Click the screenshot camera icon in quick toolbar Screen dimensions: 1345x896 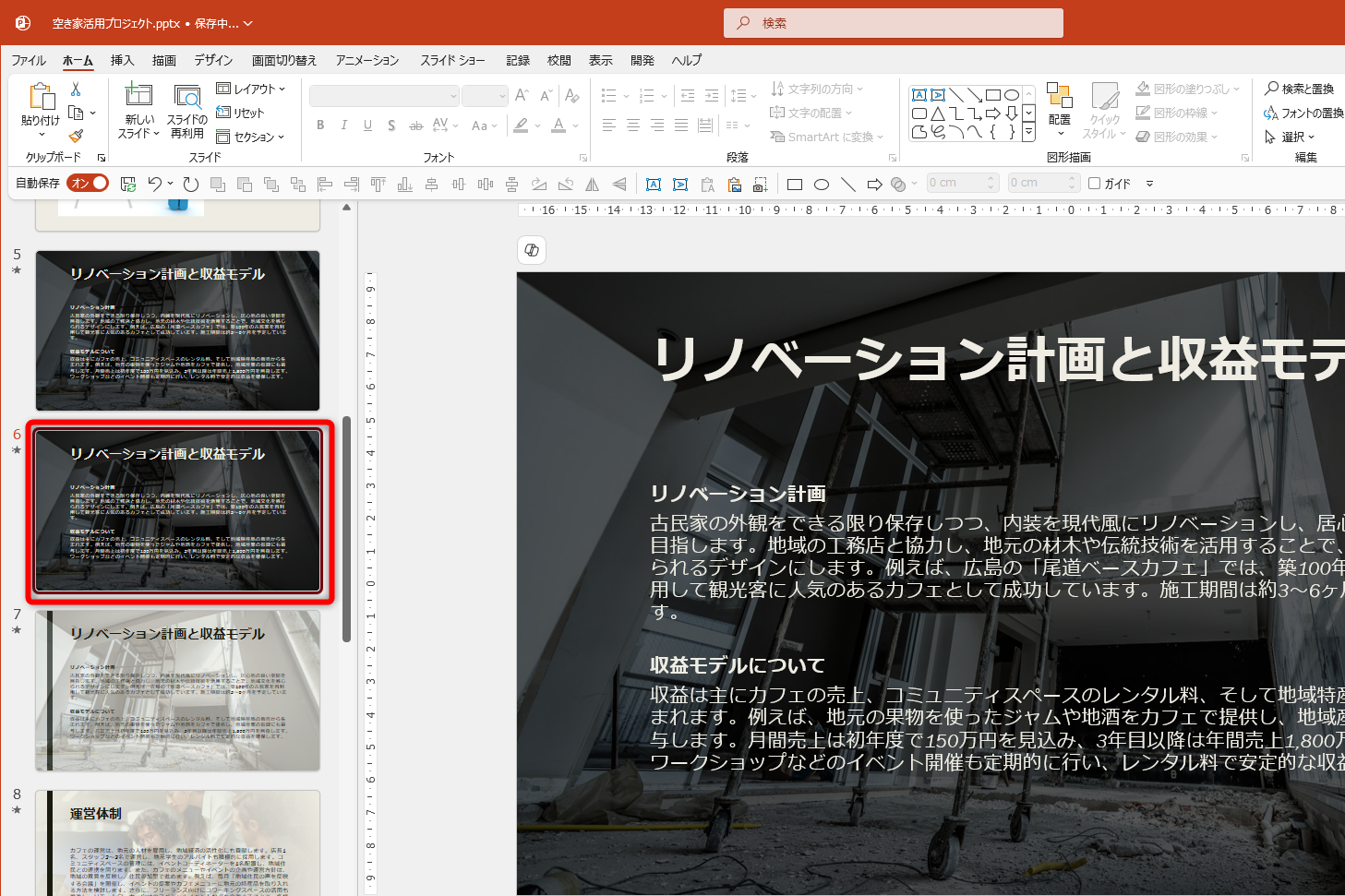[760, 185]
